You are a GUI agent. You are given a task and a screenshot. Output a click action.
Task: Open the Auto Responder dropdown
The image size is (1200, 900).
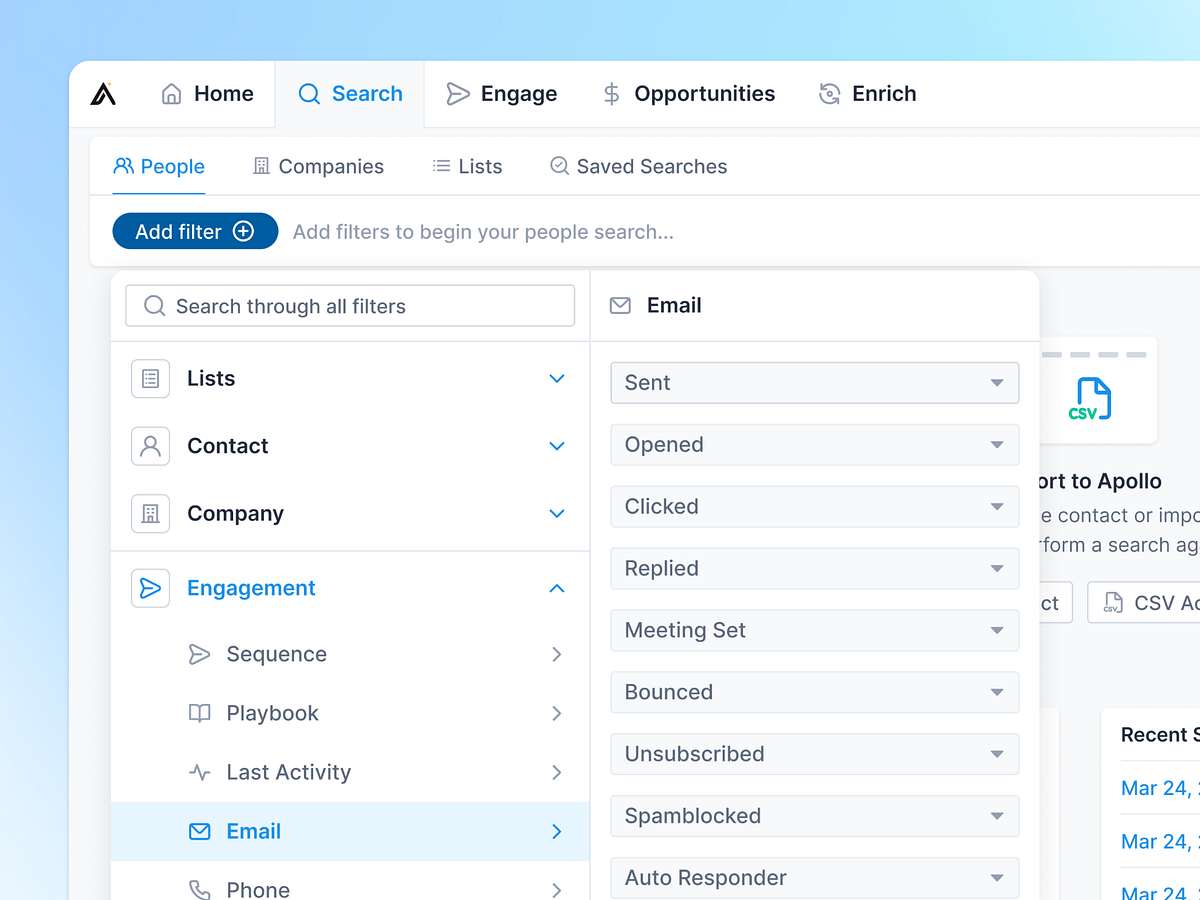pos(815,878)
